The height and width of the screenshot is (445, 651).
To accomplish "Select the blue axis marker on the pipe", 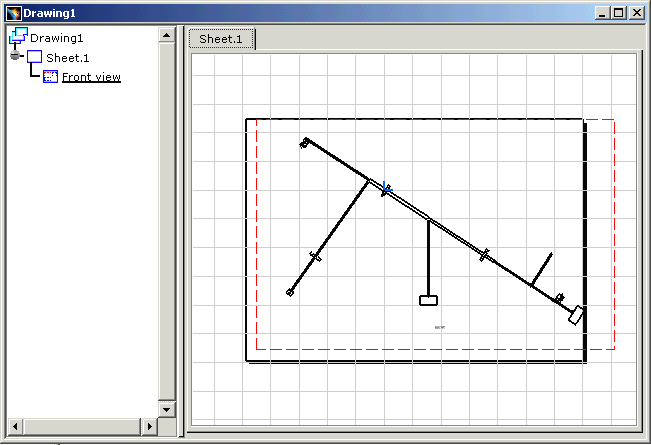I will [387, 187].
